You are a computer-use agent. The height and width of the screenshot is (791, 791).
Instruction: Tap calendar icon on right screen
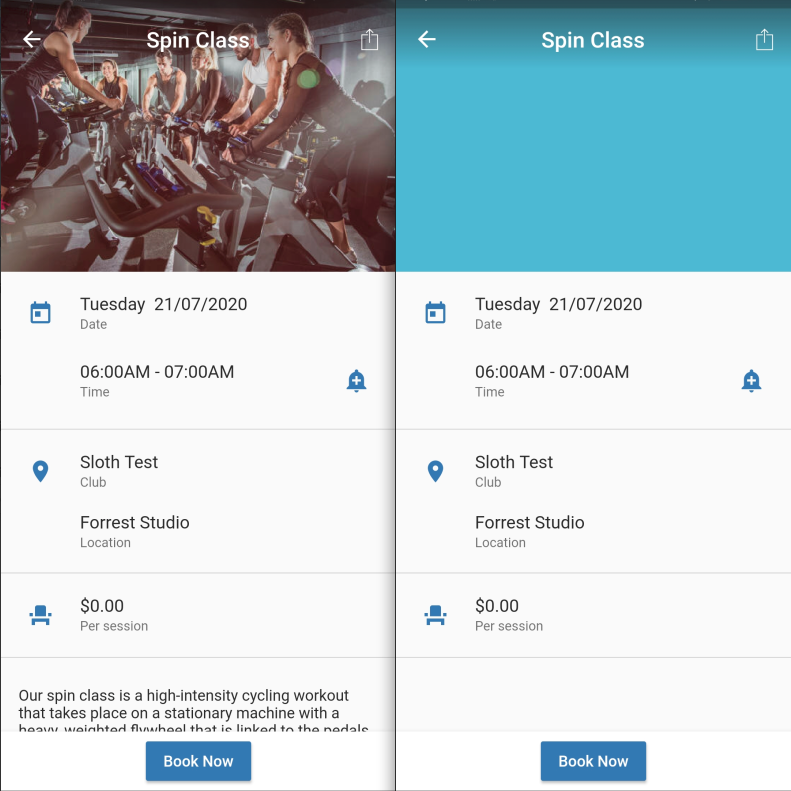tap(435, 312)
